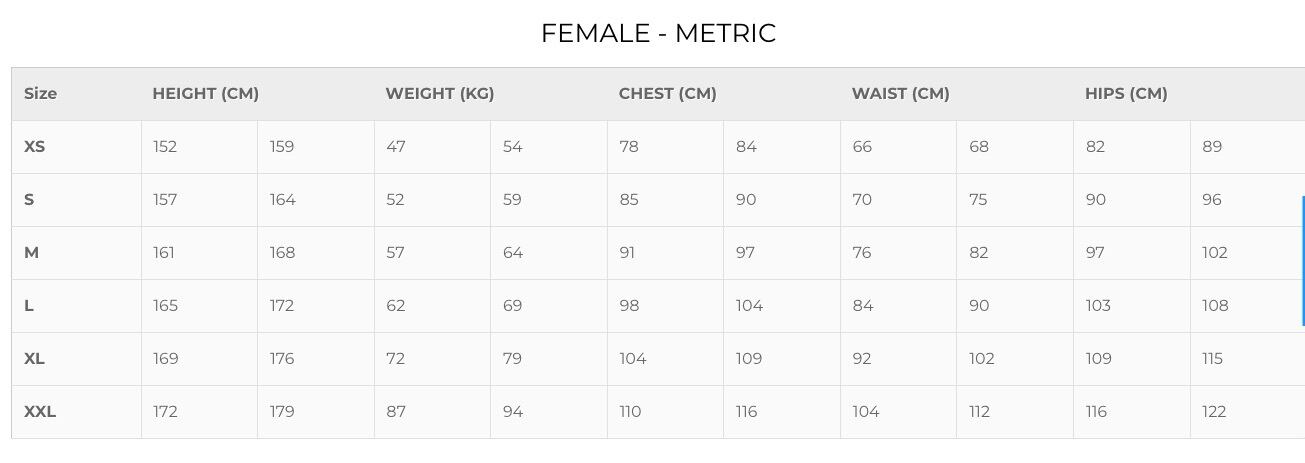Click the CHEST (CM) column header

pos(667,94)
